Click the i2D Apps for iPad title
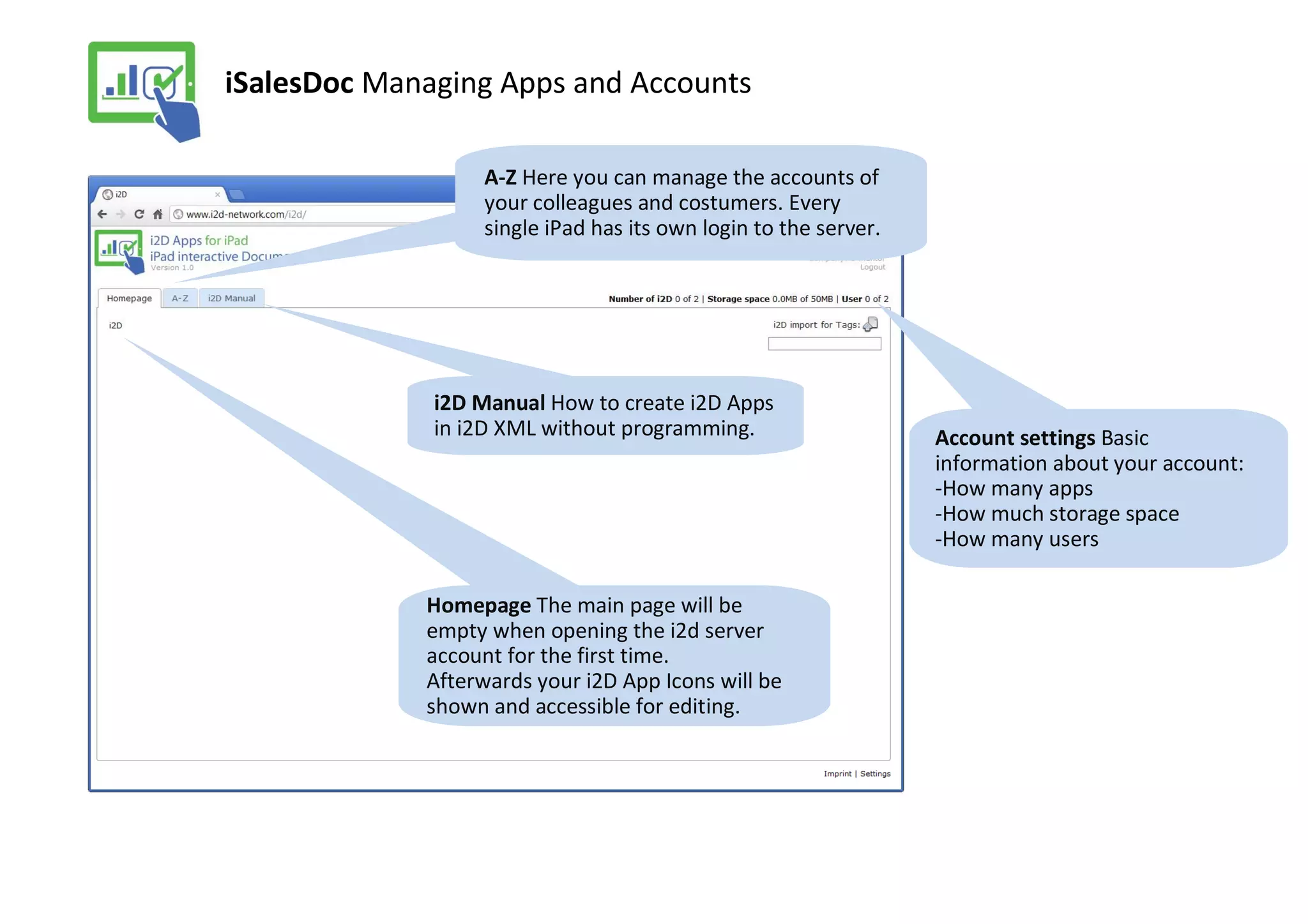1308x924 pixels. [x=199, y=241]
